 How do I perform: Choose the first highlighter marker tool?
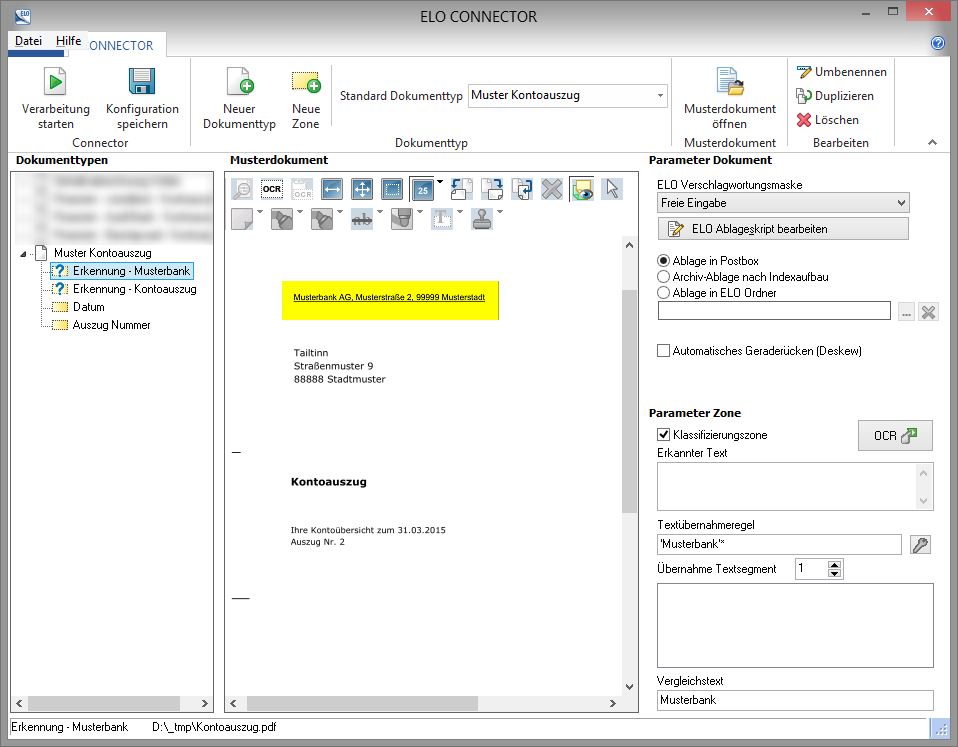tap(282, 219)
